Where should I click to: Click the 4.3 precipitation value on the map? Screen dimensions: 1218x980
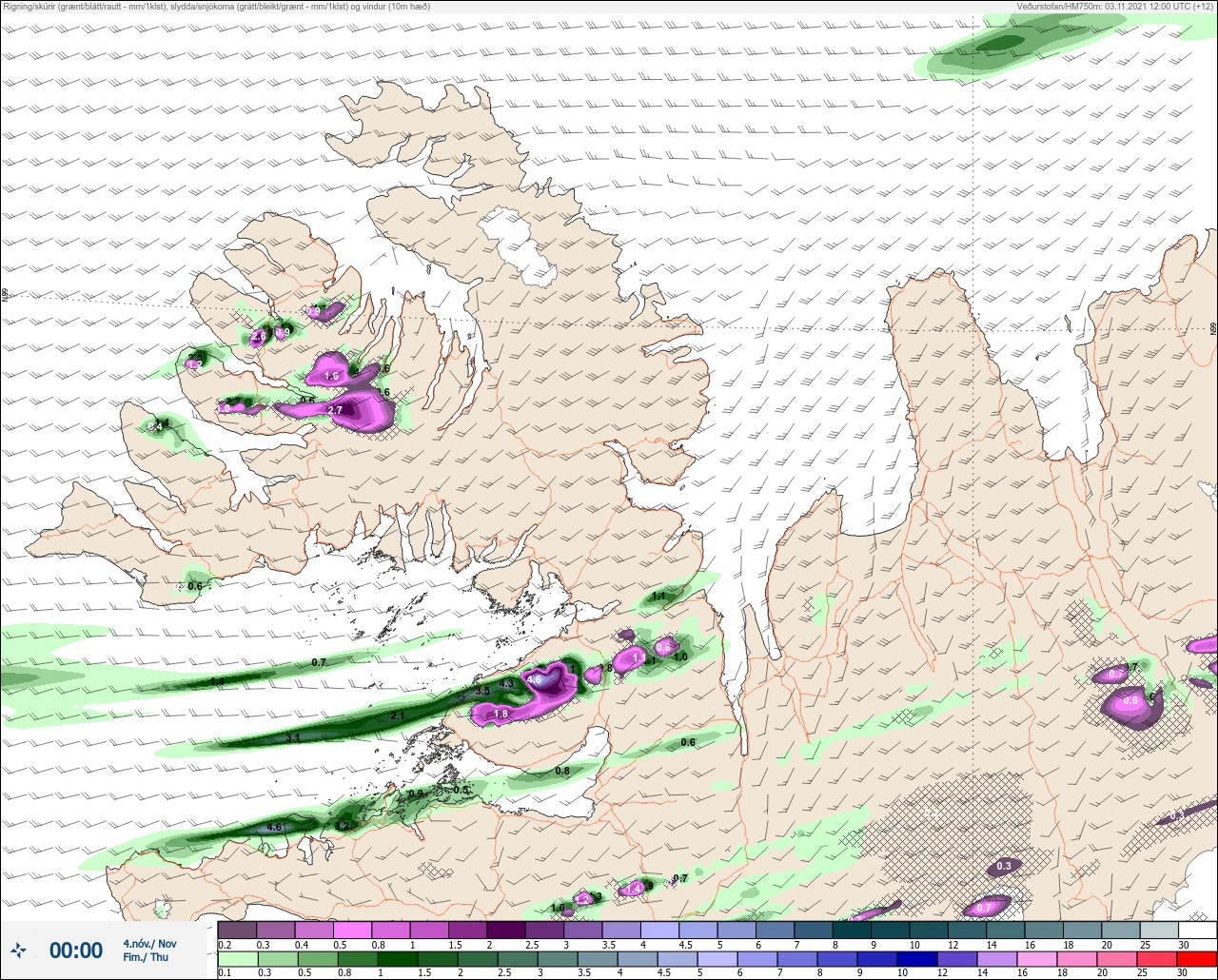click(x=506, y=683)
